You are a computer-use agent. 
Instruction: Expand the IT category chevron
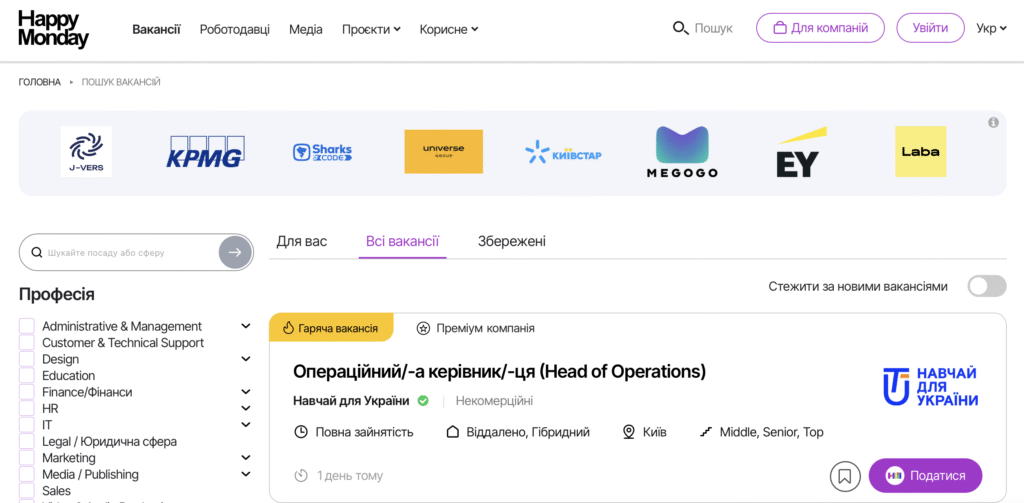click(246, 425)
